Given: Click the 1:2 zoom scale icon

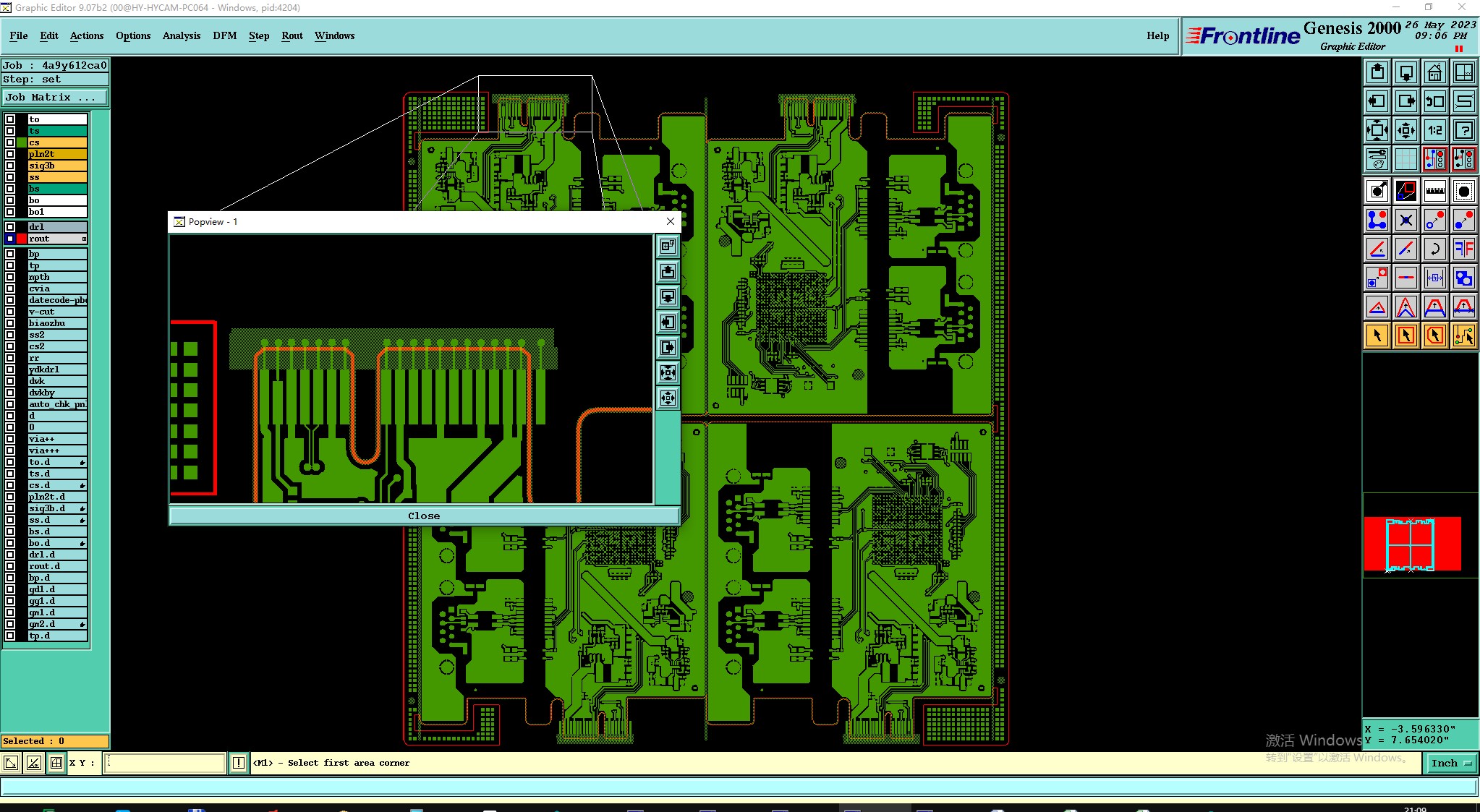Looking at the screenshot, I should [1435, 130].
